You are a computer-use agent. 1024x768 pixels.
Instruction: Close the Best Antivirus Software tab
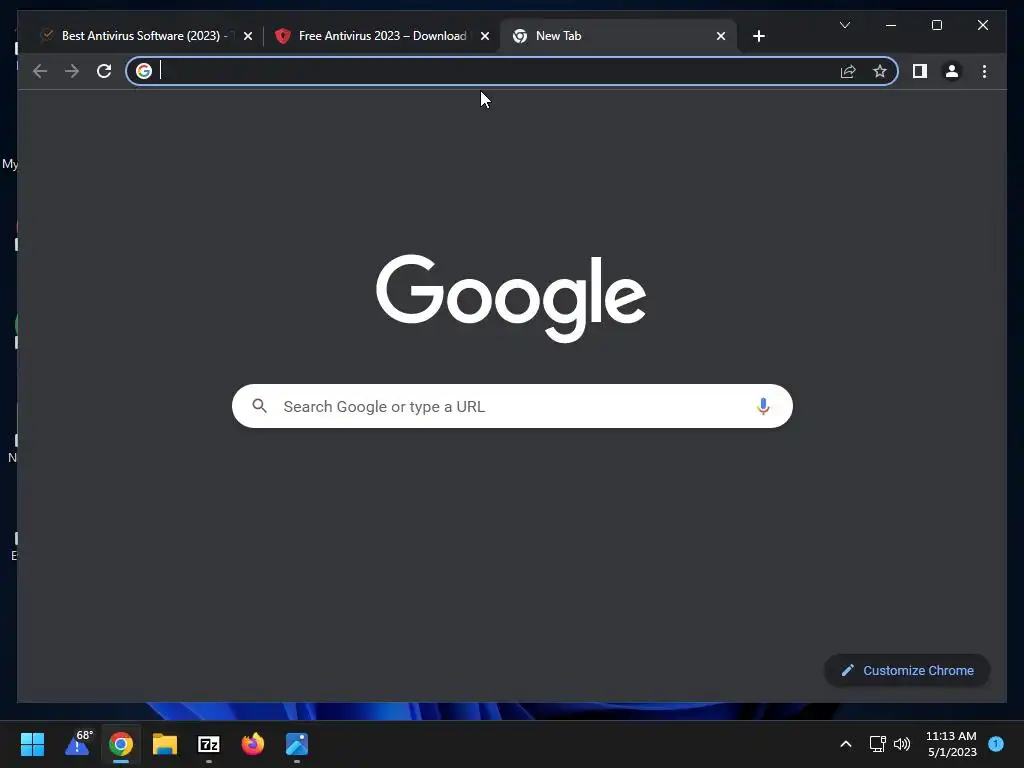(x=248, y=36)
